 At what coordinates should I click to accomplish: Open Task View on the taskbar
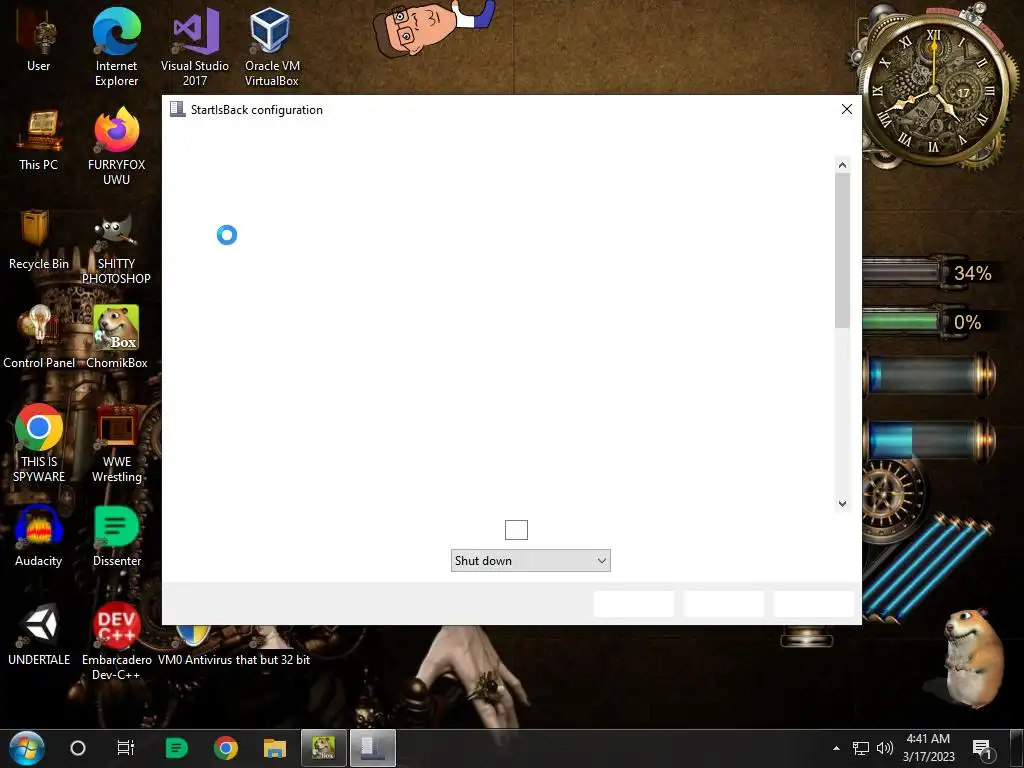(x=125, y=748)
